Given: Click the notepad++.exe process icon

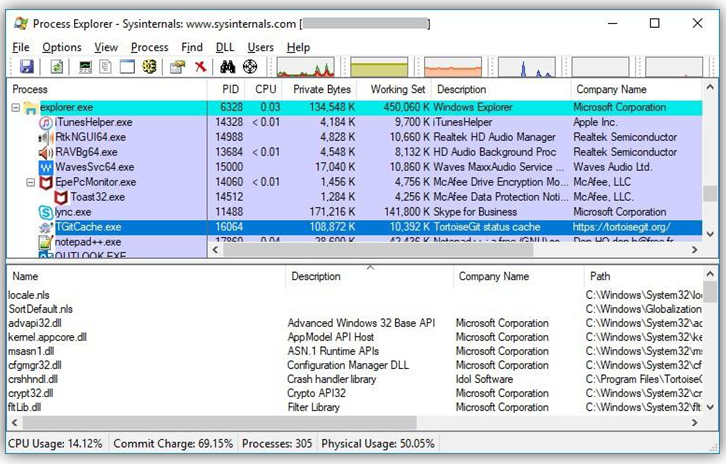Looking at the screenshot, I should pyautogui.click(x=46, y=242).
